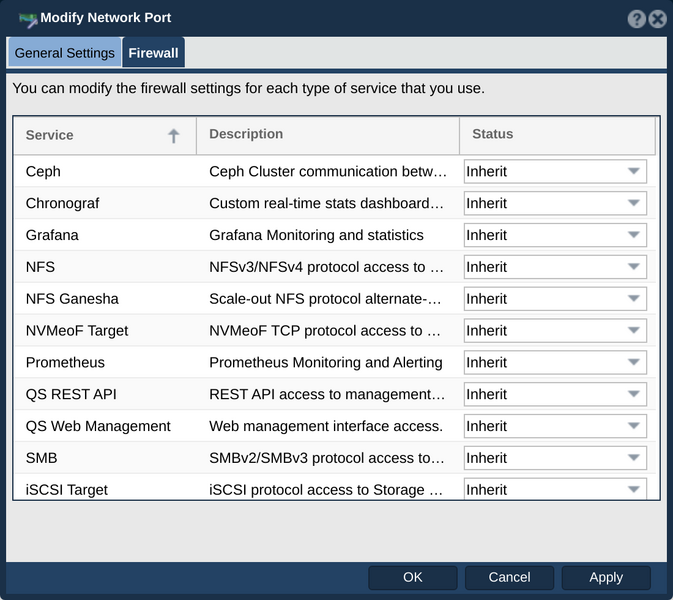The height and width of the screenshot is (600, 673).
Task: Click Web management interface access description
Action: pos(326,426)
